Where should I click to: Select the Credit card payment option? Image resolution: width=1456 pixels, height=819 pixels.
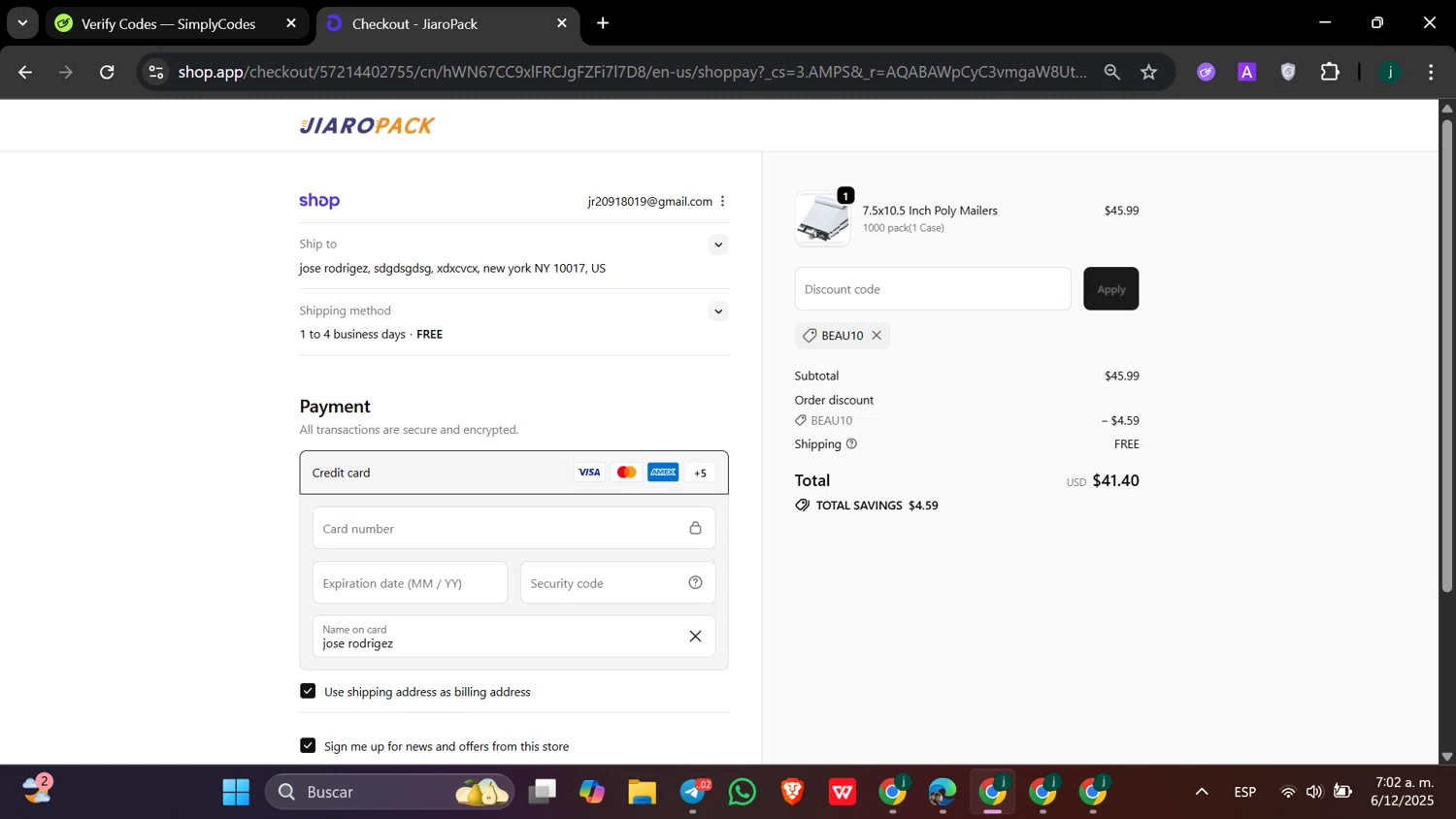click(x=513, y=473)
